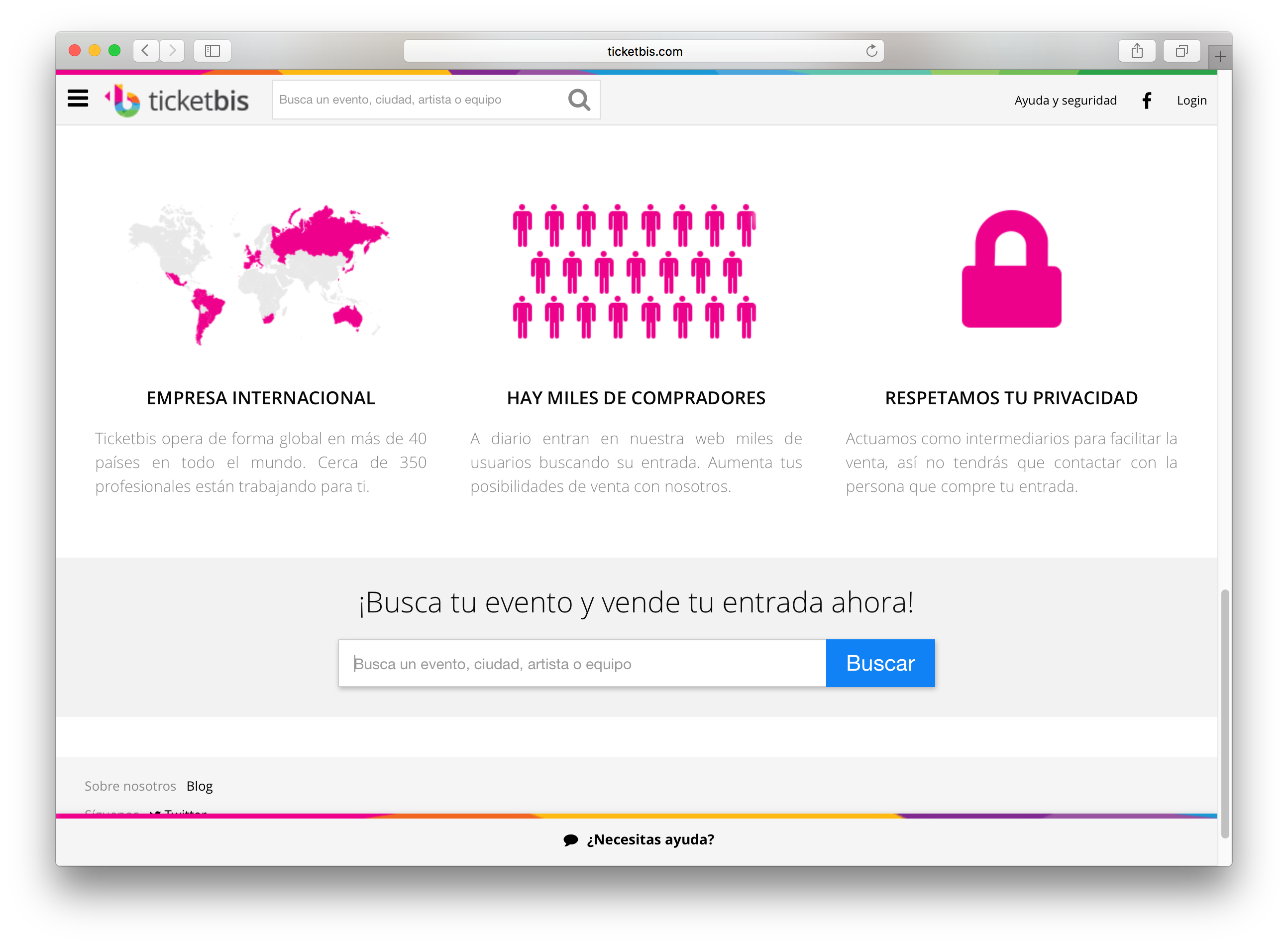Image resolution: width=1288 pixels, height=946 pixels.
Task: Show all tabs overview icon
Action: pos(1181,51)
